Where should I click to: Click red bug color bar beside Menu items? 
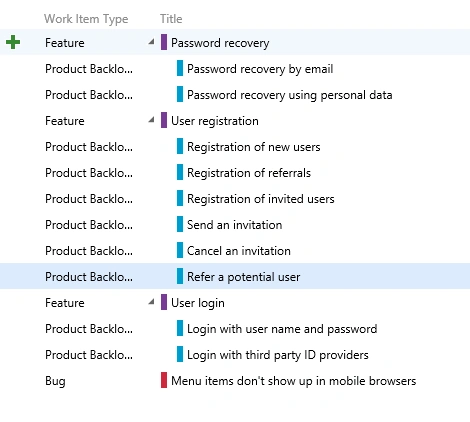tap(164, 380)
